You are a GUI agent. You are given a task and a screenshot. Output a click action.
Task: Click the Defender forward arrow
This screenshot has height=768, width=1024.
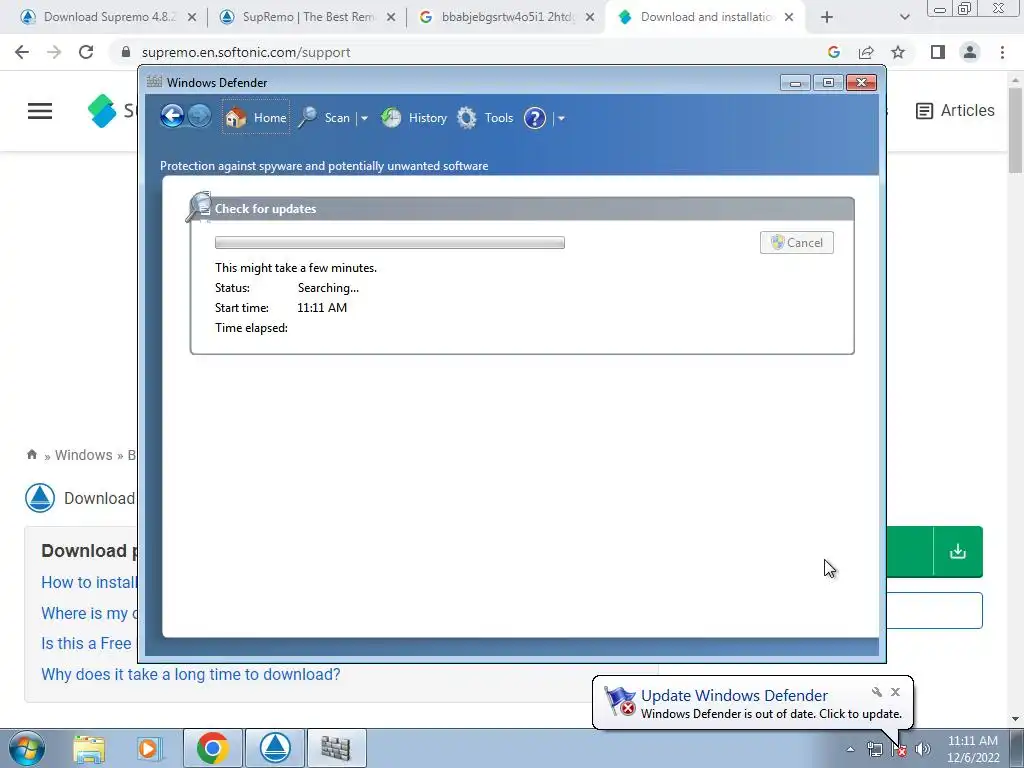(x=199, y=117)
